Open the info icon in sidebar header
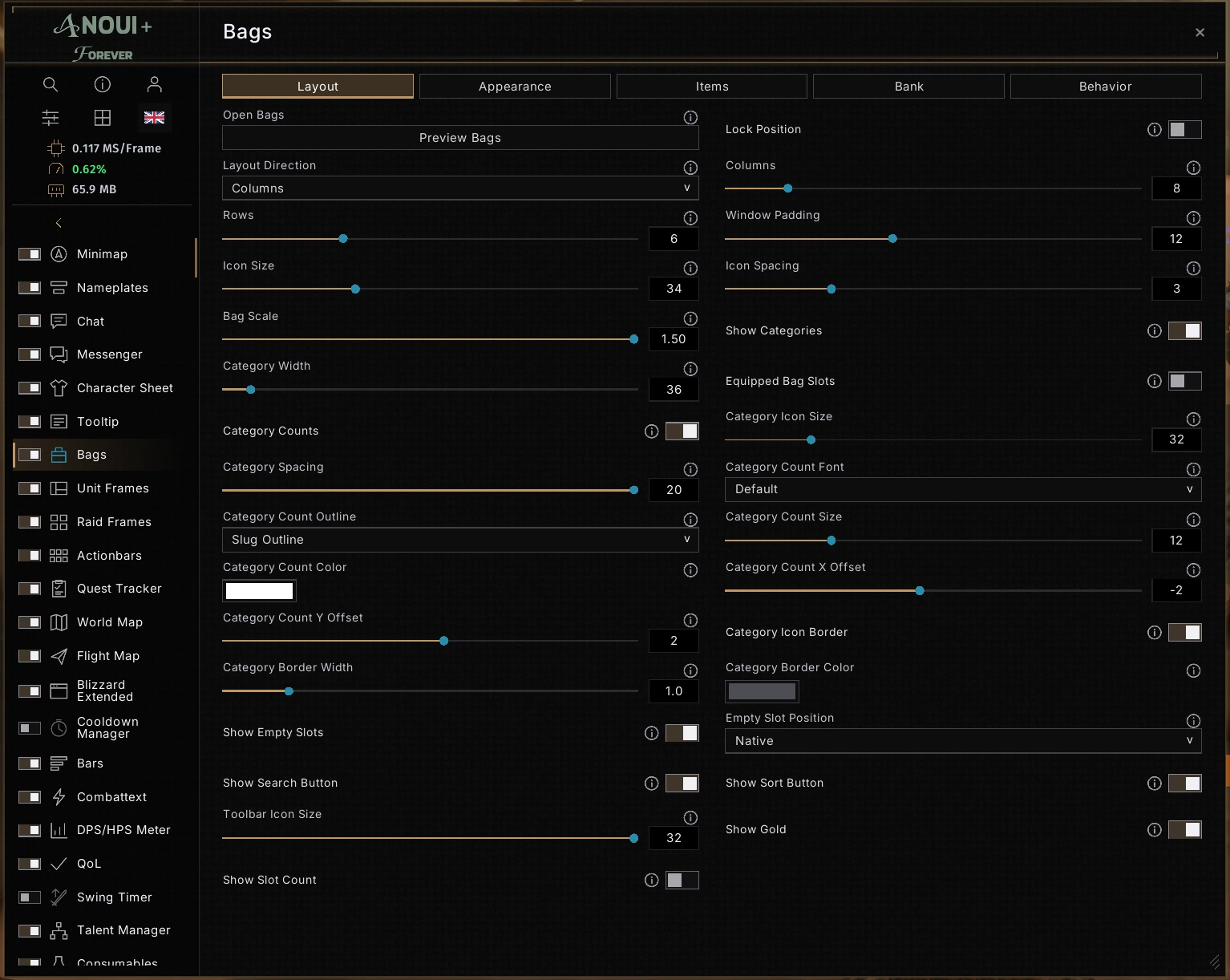Viewport: 1230px width, 980px height. (x=103, y=84)
